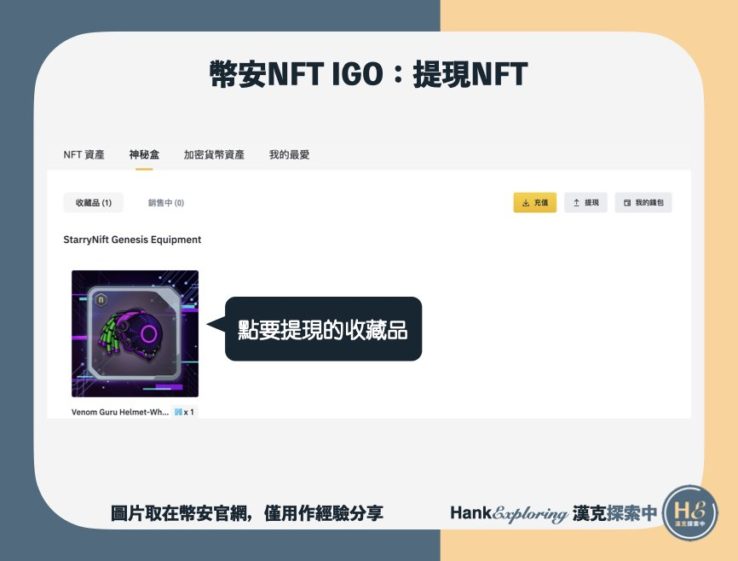Image resolution: width=738 pixels, height=561 pixels.
Task: Click the StarryNift Genesis Equipment heading
Action: [132, 240]
